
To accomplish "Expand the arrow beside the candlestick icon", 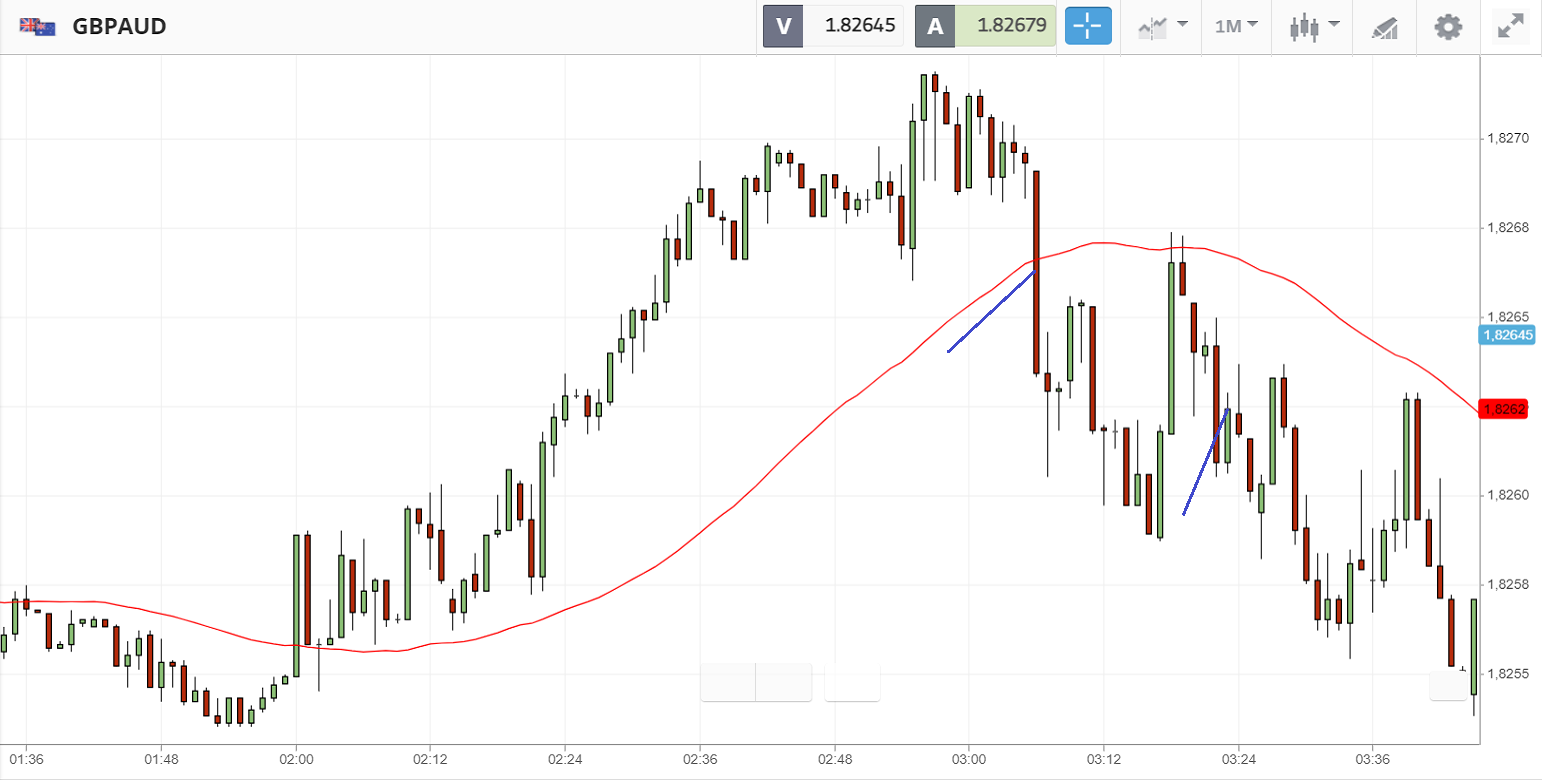I will coord(1334,24).
